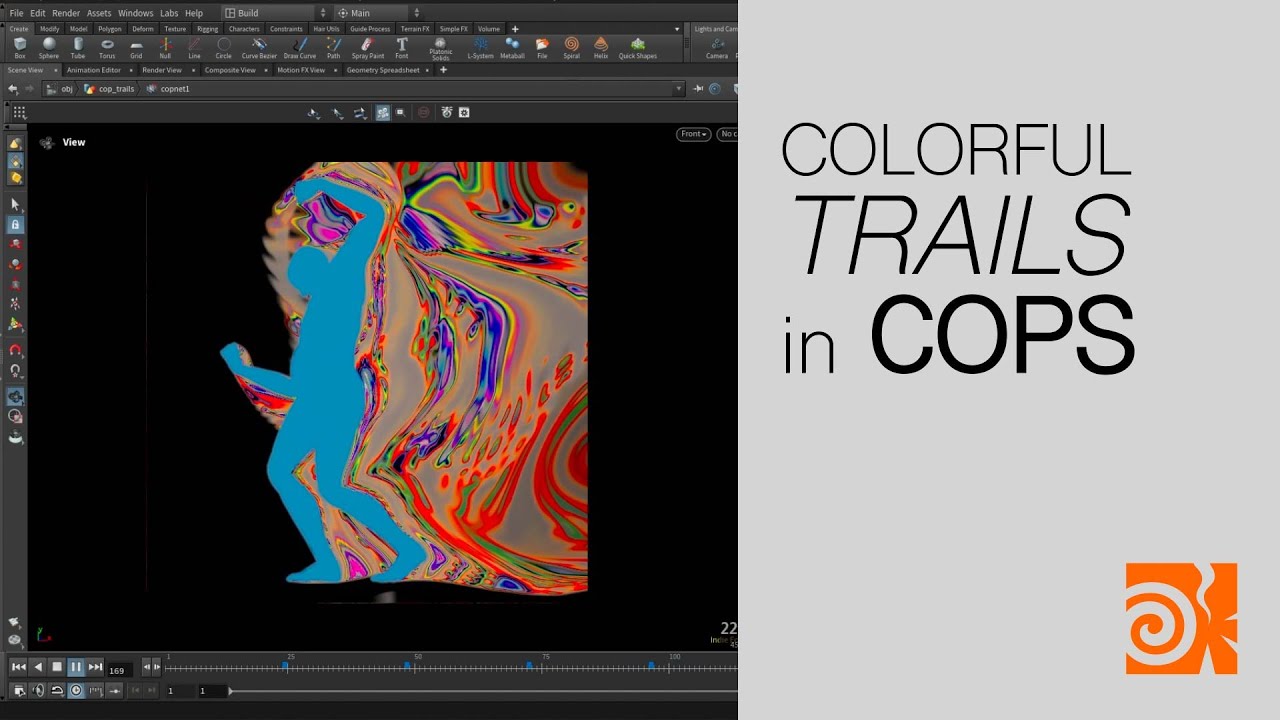The height and width of the screenshot is (720, 1280).
Task: Jump to last frame
Action: 95,667
